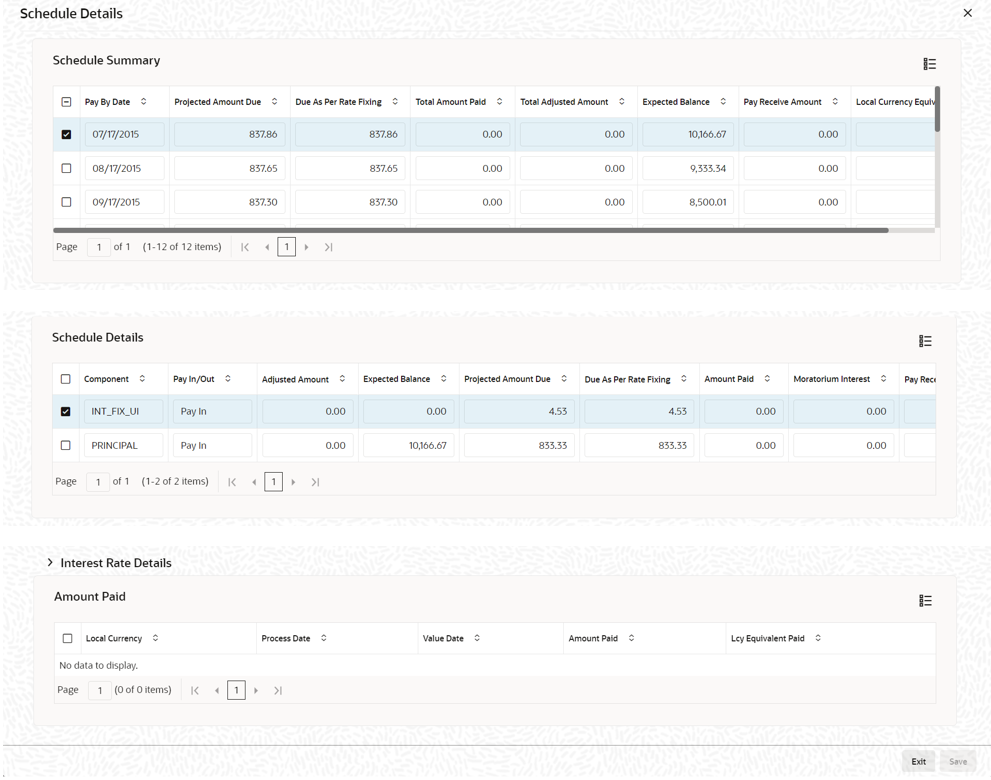Toggle select-all checkbox in Schedule Details header

tap(66, 379)
